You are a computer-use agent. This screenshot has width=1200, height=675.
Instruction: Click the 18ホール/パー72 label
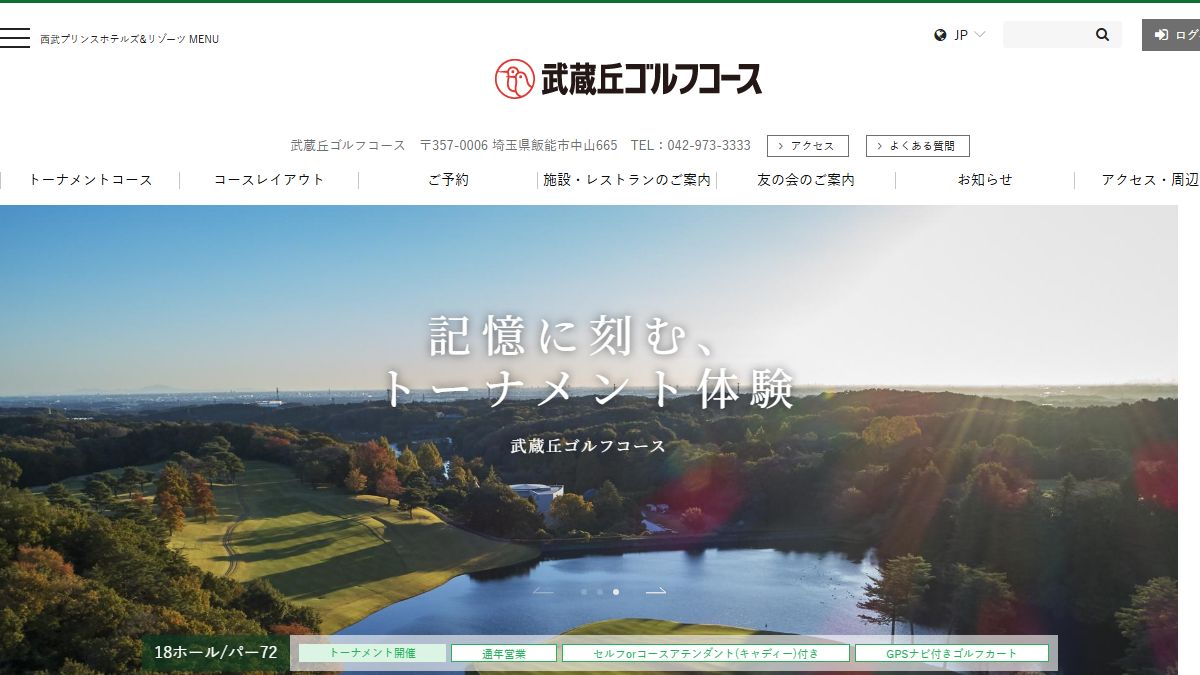tap(216, 652)
